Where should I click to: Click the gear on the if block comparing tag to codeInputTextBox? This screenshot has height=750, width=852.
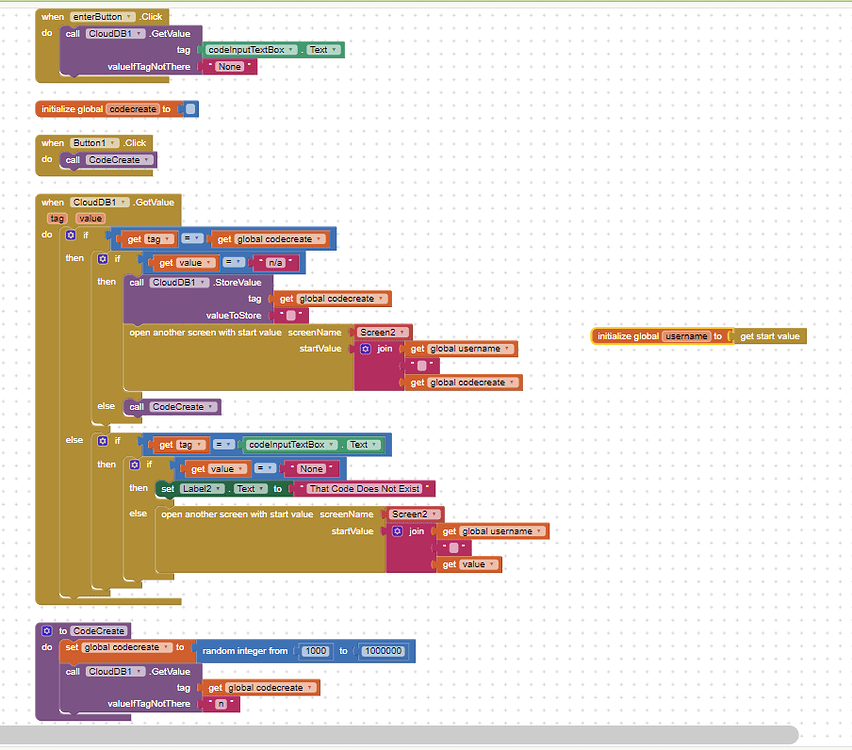click(102, 440)
